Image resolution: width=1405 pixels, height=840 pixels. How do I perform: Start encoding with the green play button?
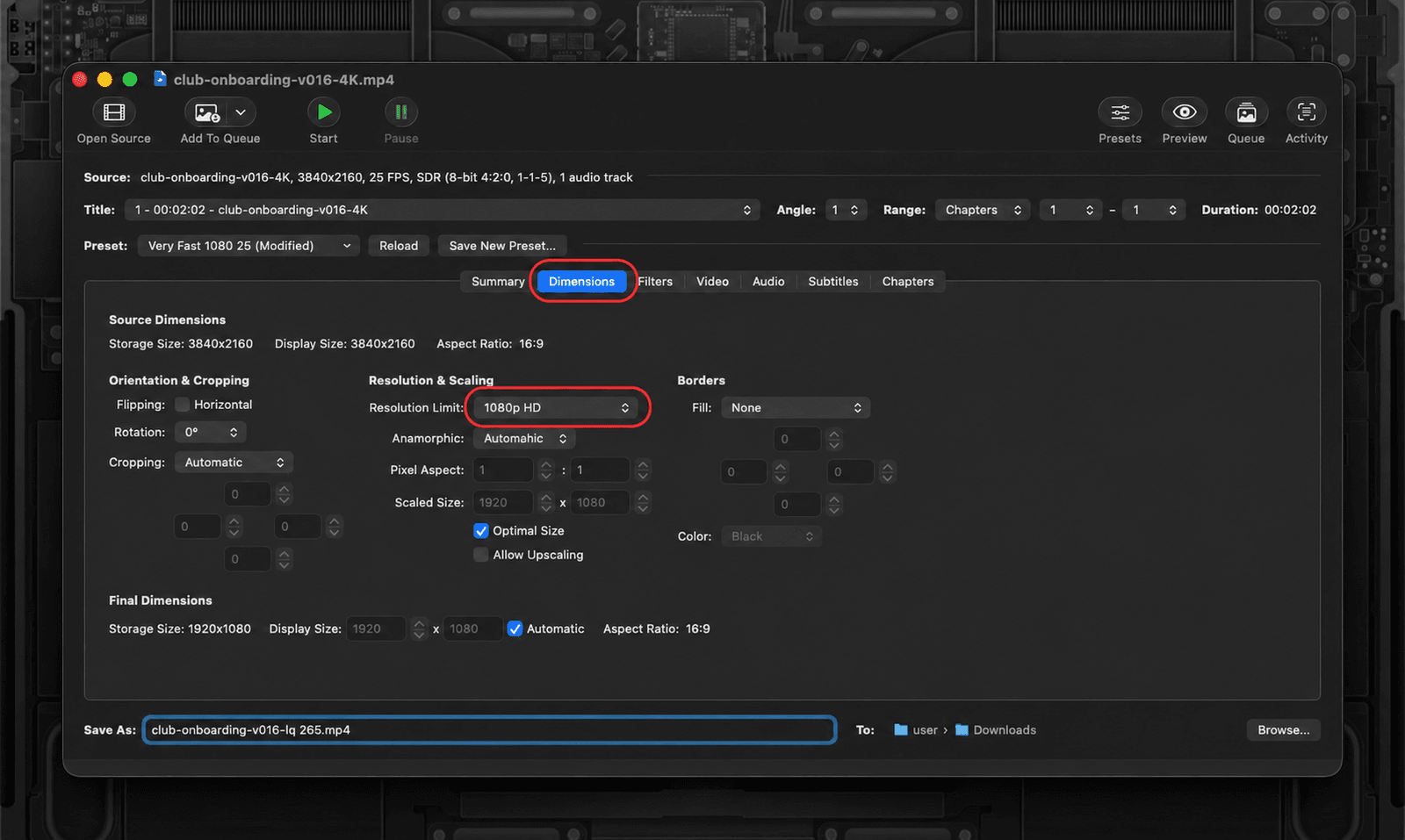click(324, 112)
